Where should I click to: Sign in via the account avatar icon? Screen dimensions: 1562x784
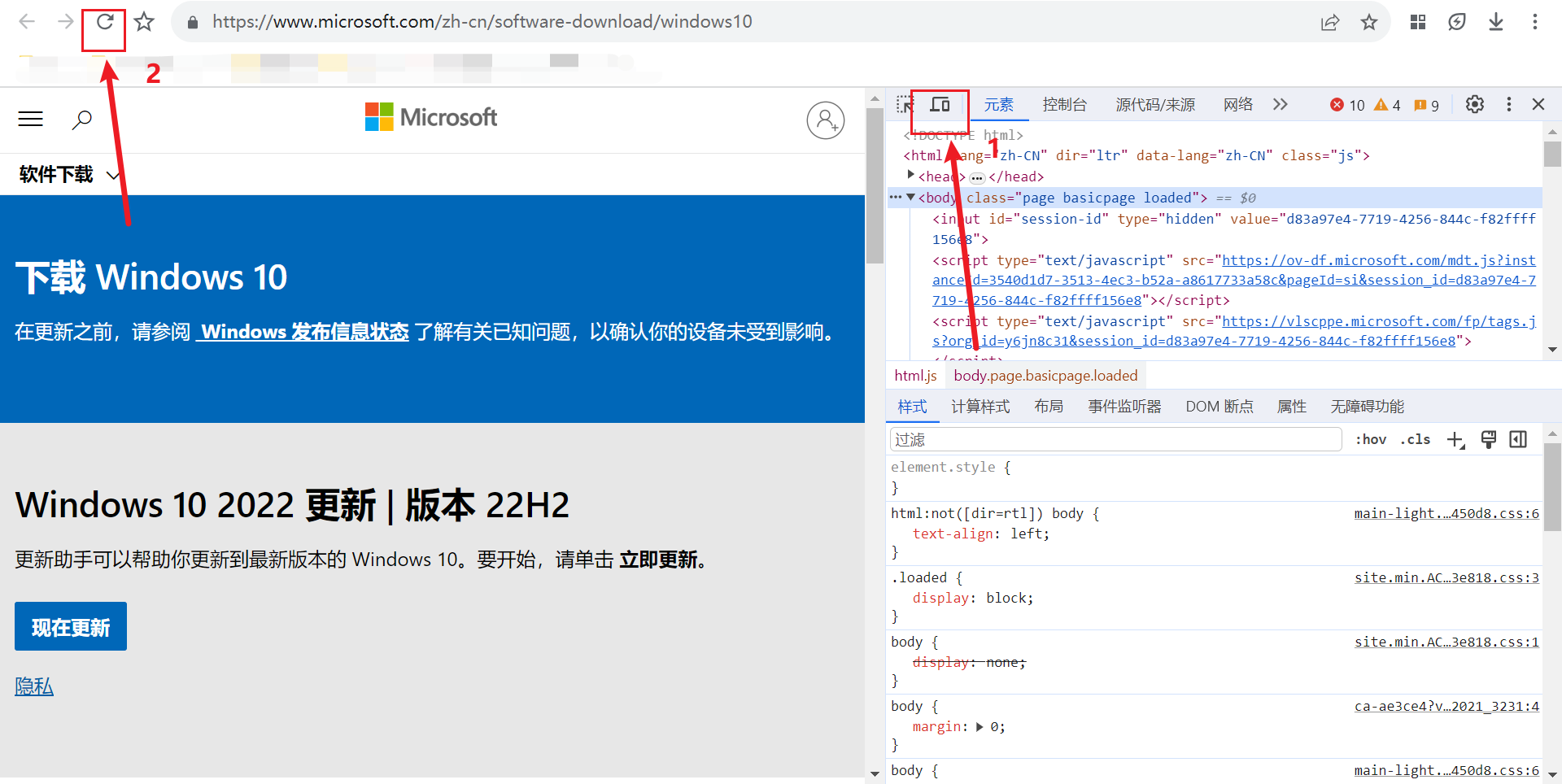click(x=826, y=120)
